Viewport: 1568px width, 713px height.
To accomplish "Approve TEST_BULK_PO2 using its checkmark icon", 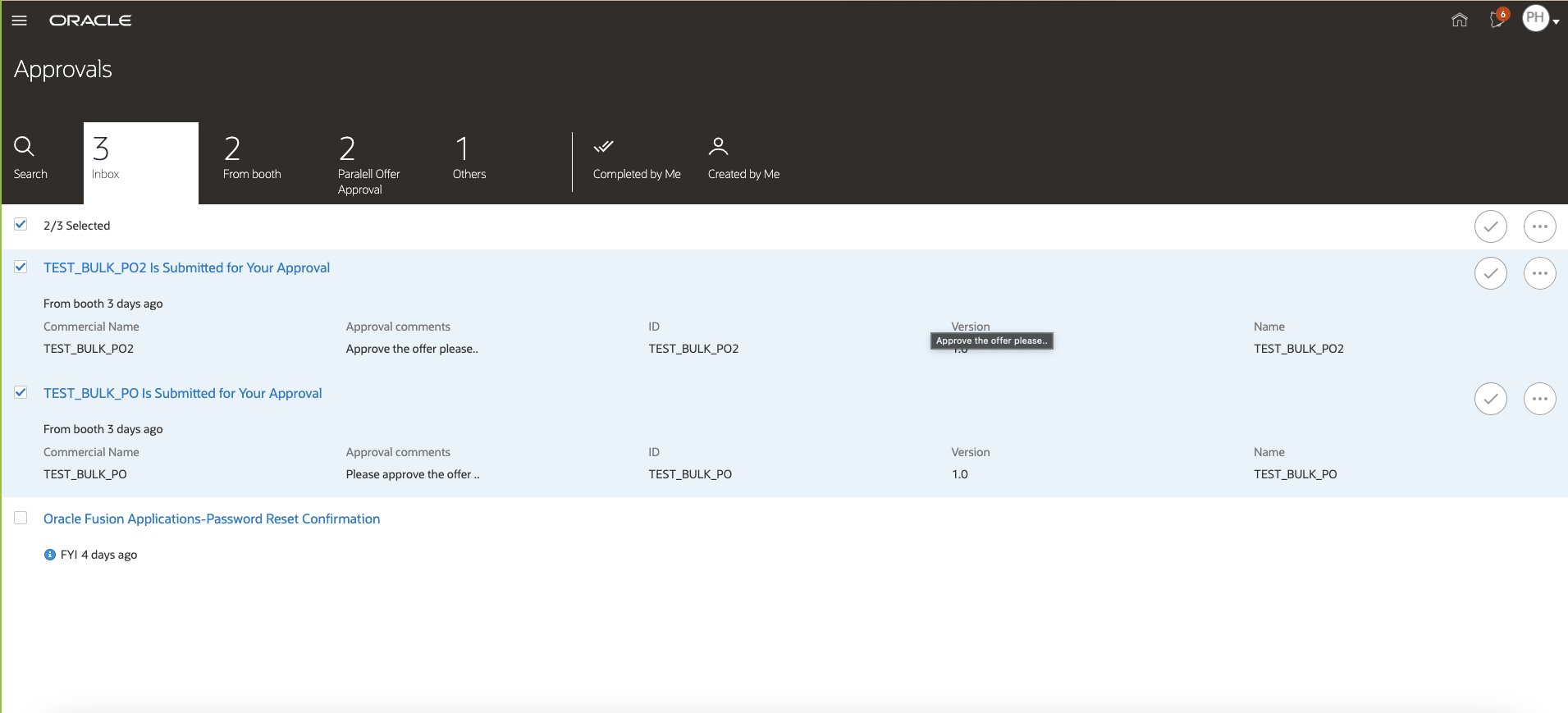I will pyautogui.click(x=1491, y=273).
